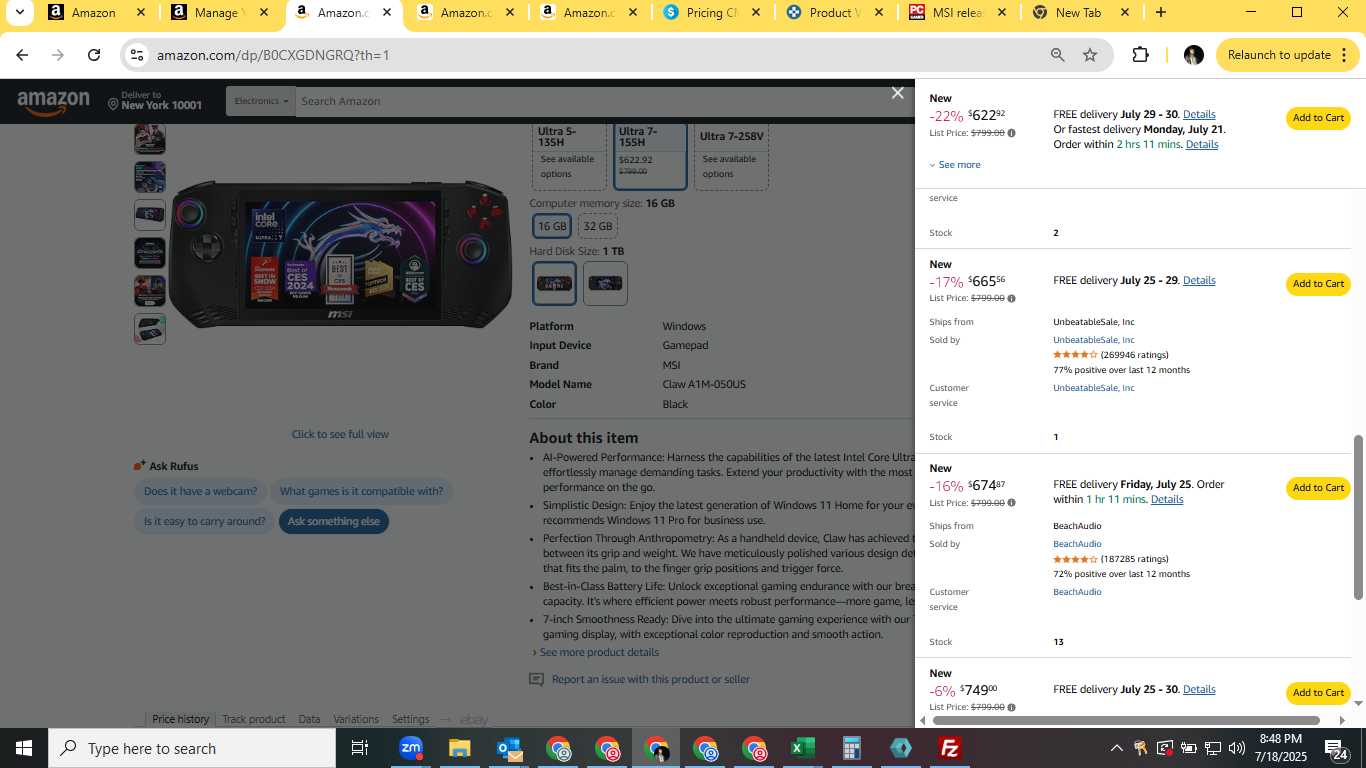
Task: Click UnbeatableSale star rating icons
Action: coord(1075,355)
